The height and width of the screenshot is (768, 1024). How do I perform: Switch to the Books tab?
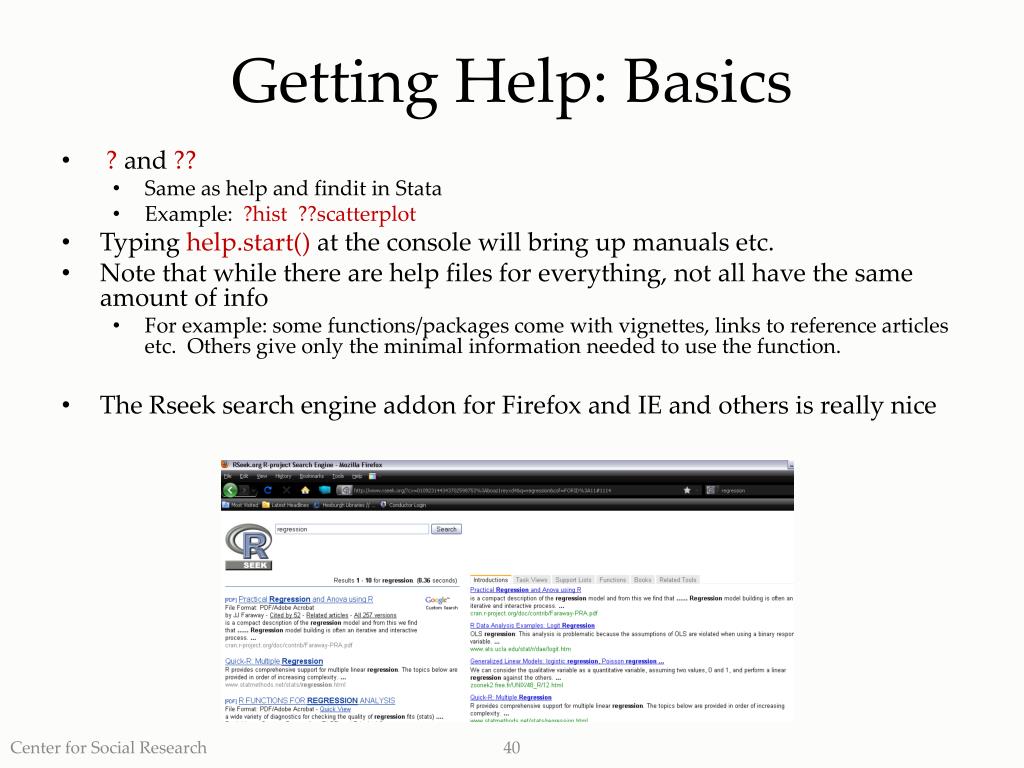pos(643,580)
